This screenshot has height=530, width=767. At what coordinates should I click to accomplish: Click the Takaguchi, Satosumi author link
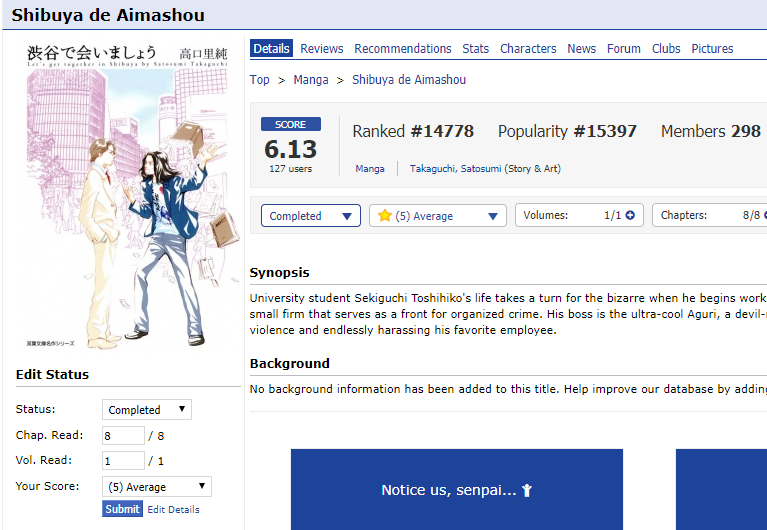coord(455,169)
